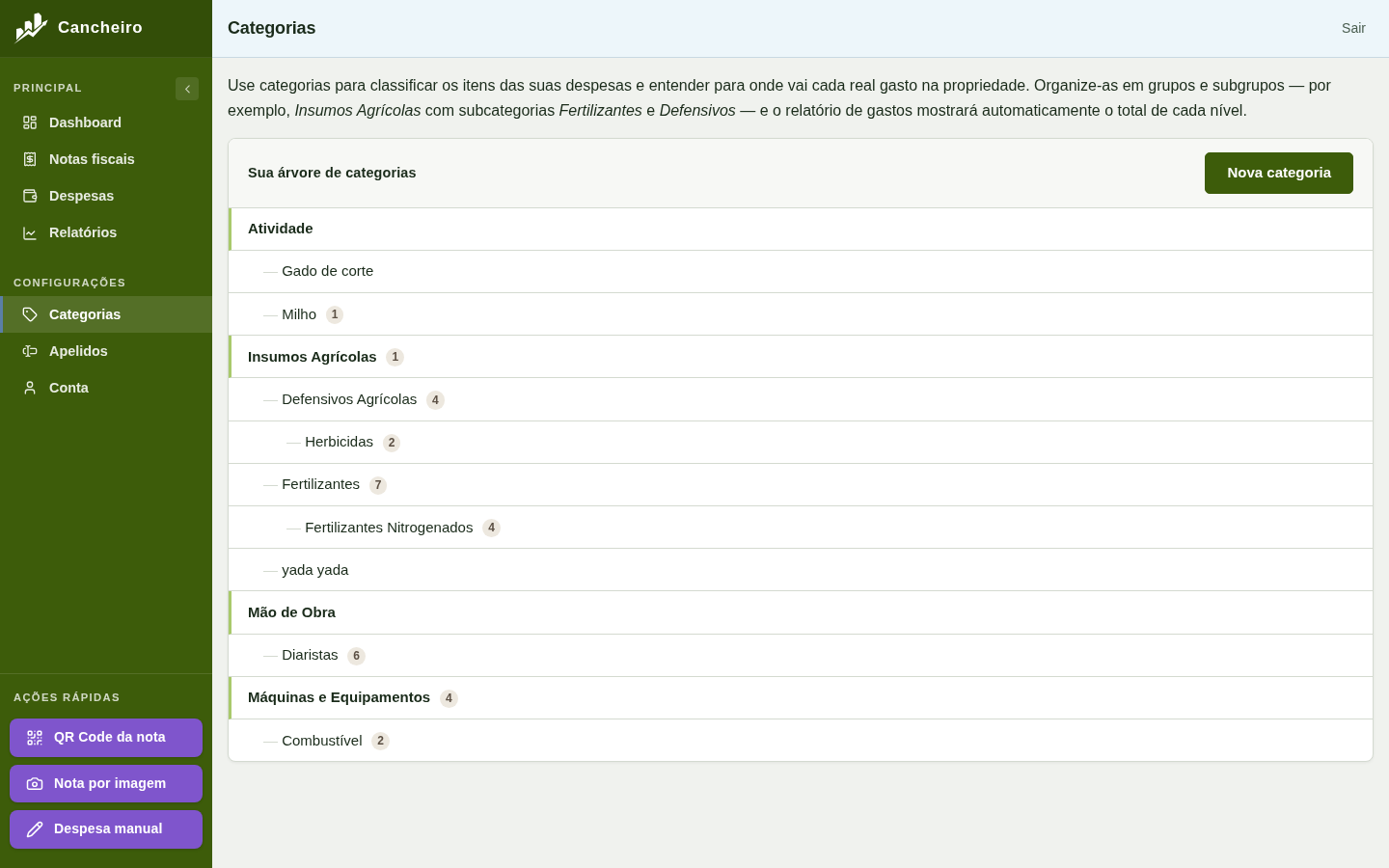The height and width of the screenshot is (868, 1389).
Task: Click the Sair logout link
Action: [1353, 28]
